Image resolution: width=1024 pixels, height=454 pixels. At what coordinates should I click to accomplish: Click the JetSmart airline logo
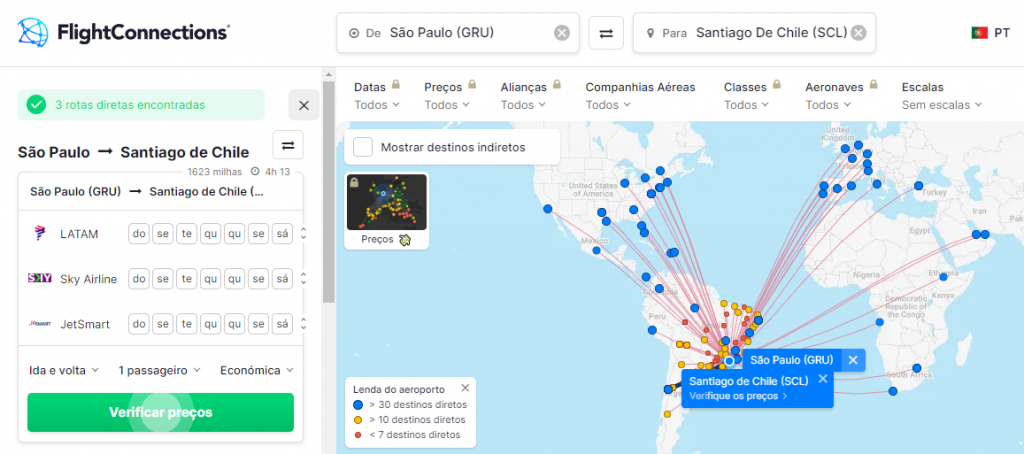(x=39, y=323)
